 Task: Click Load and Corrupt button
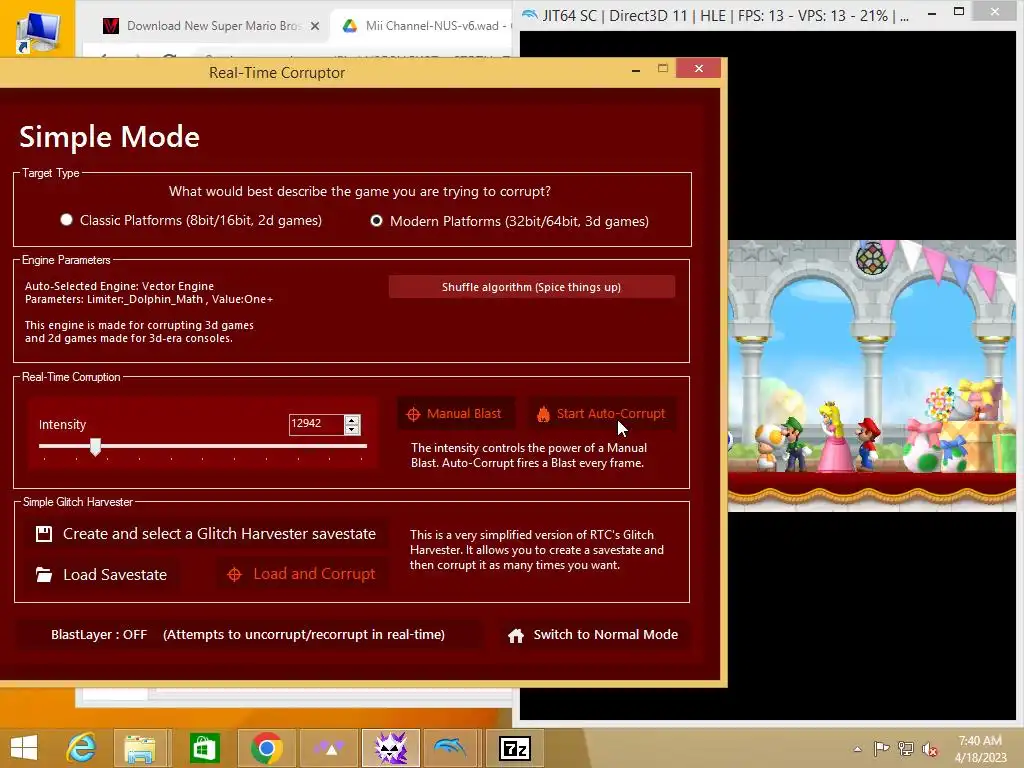click(x=301, y=574)
